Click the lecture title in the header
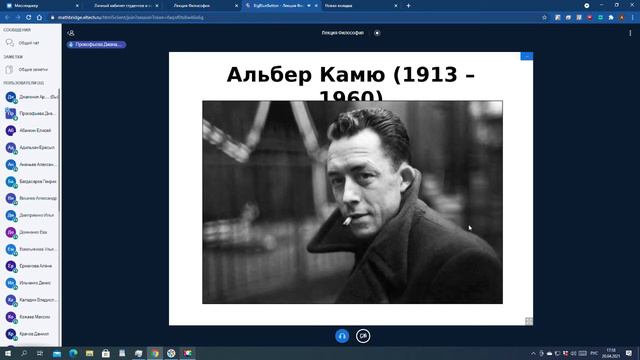The width and height of the screenshot is (640, 360). tap(342, 33)
